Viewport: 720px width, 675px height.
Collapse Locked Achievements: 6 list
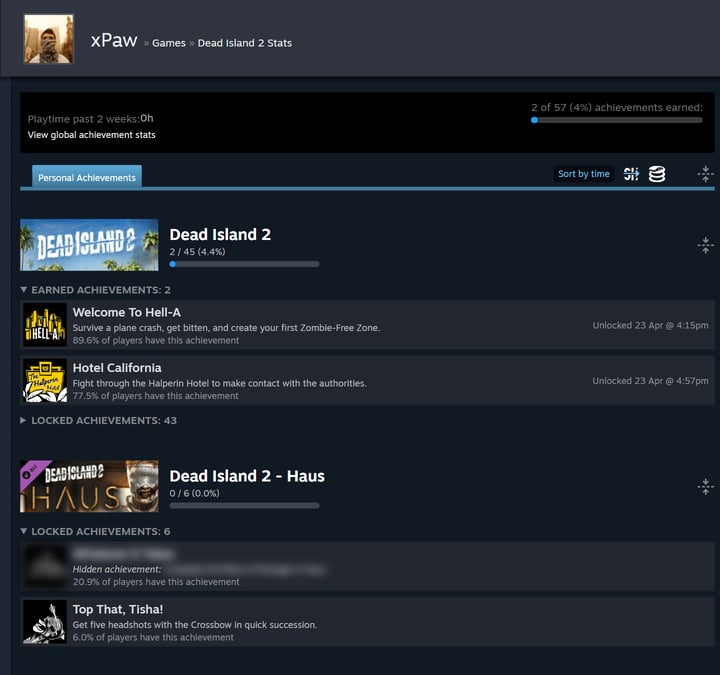pos(96,532)
